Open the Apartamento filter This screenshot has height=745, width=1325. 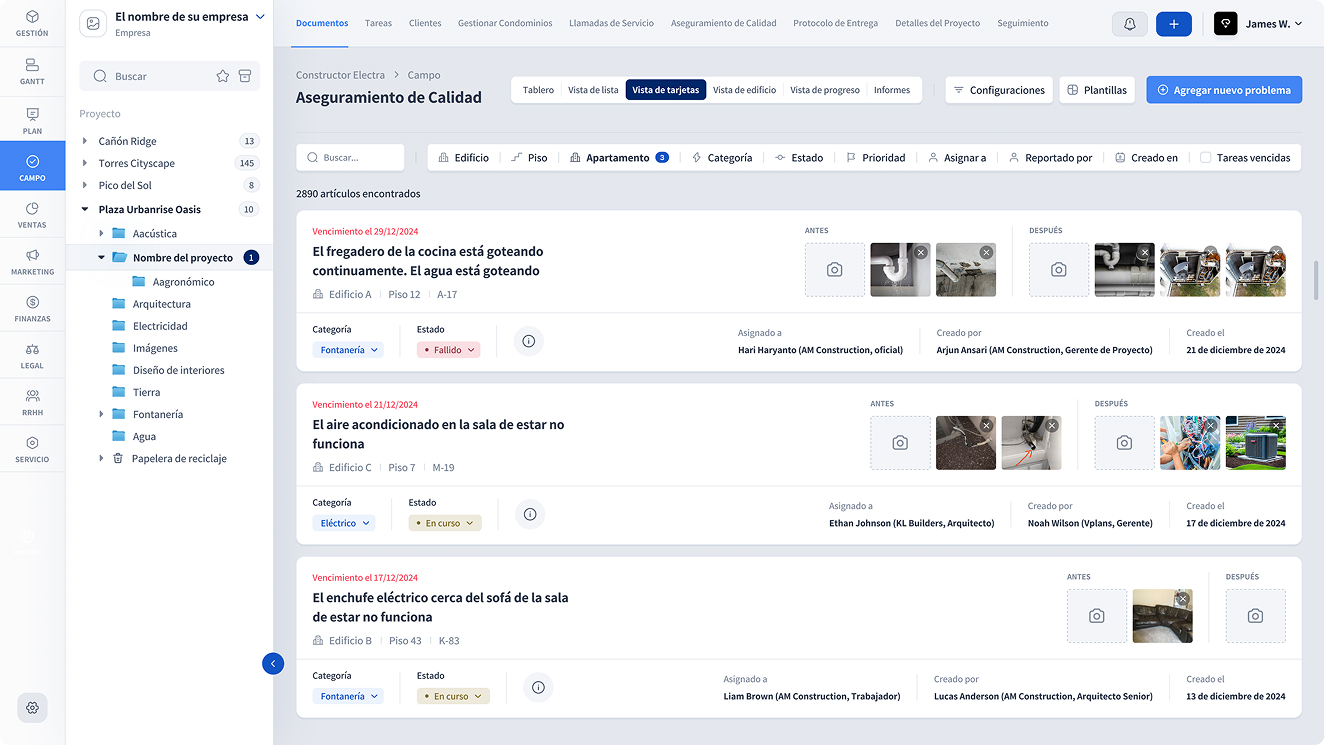619,157
